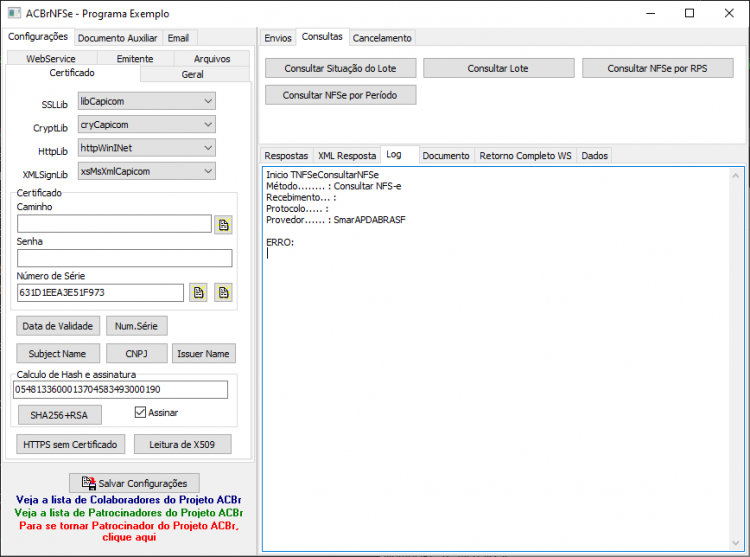Viewport: 750px width, 557px height.
Task: Click Data de Validade button
Action: click(x=58, y=326)
